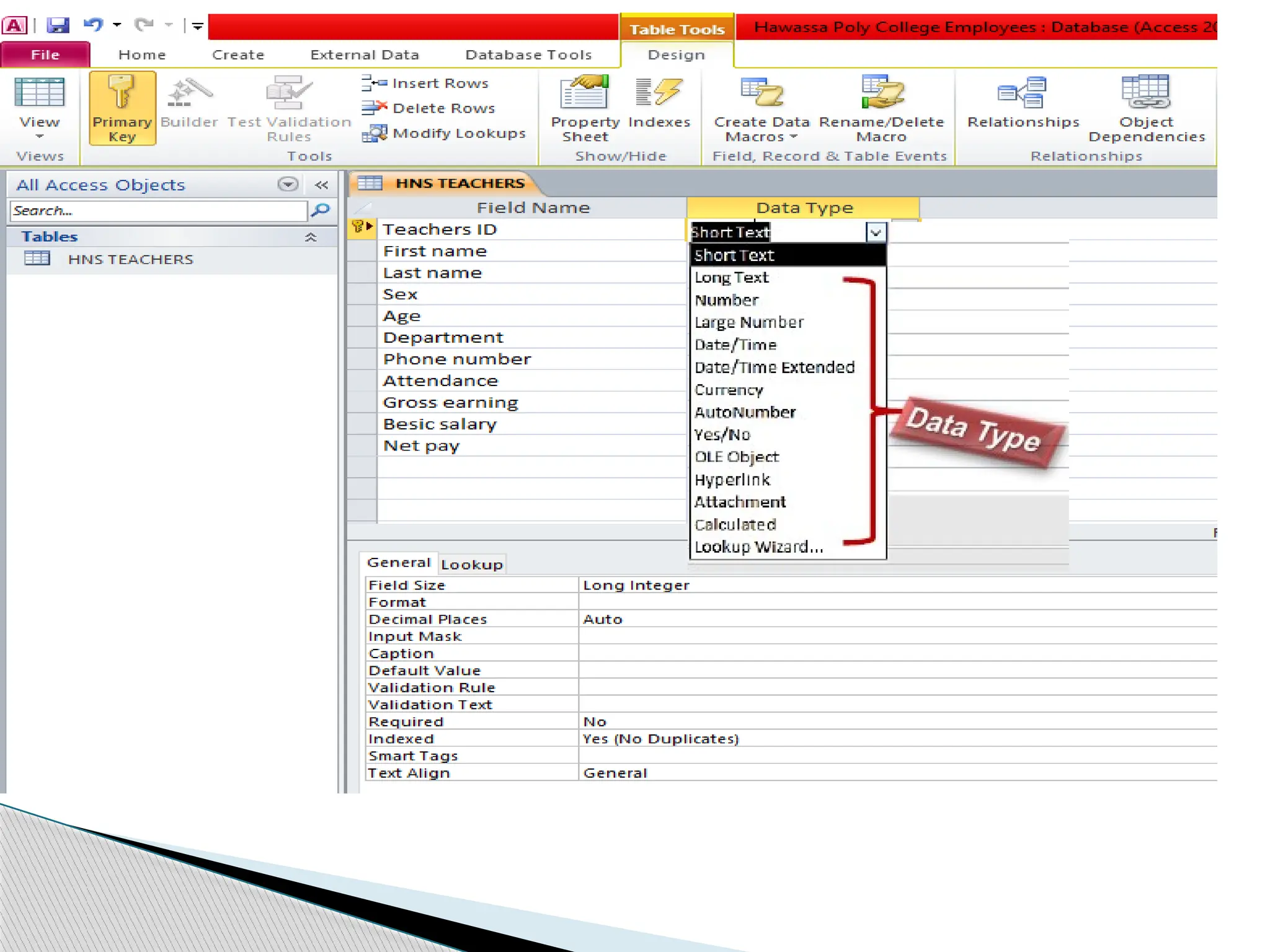Switch to the Lookup properties tab
The height and width of the screenshot is (952, 1270).
(x=471, y=565)
